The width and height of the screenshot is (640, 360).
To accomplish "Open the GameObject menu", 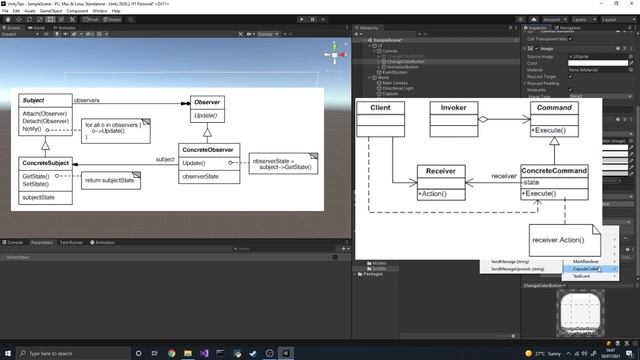I will (x=51, y=11).
